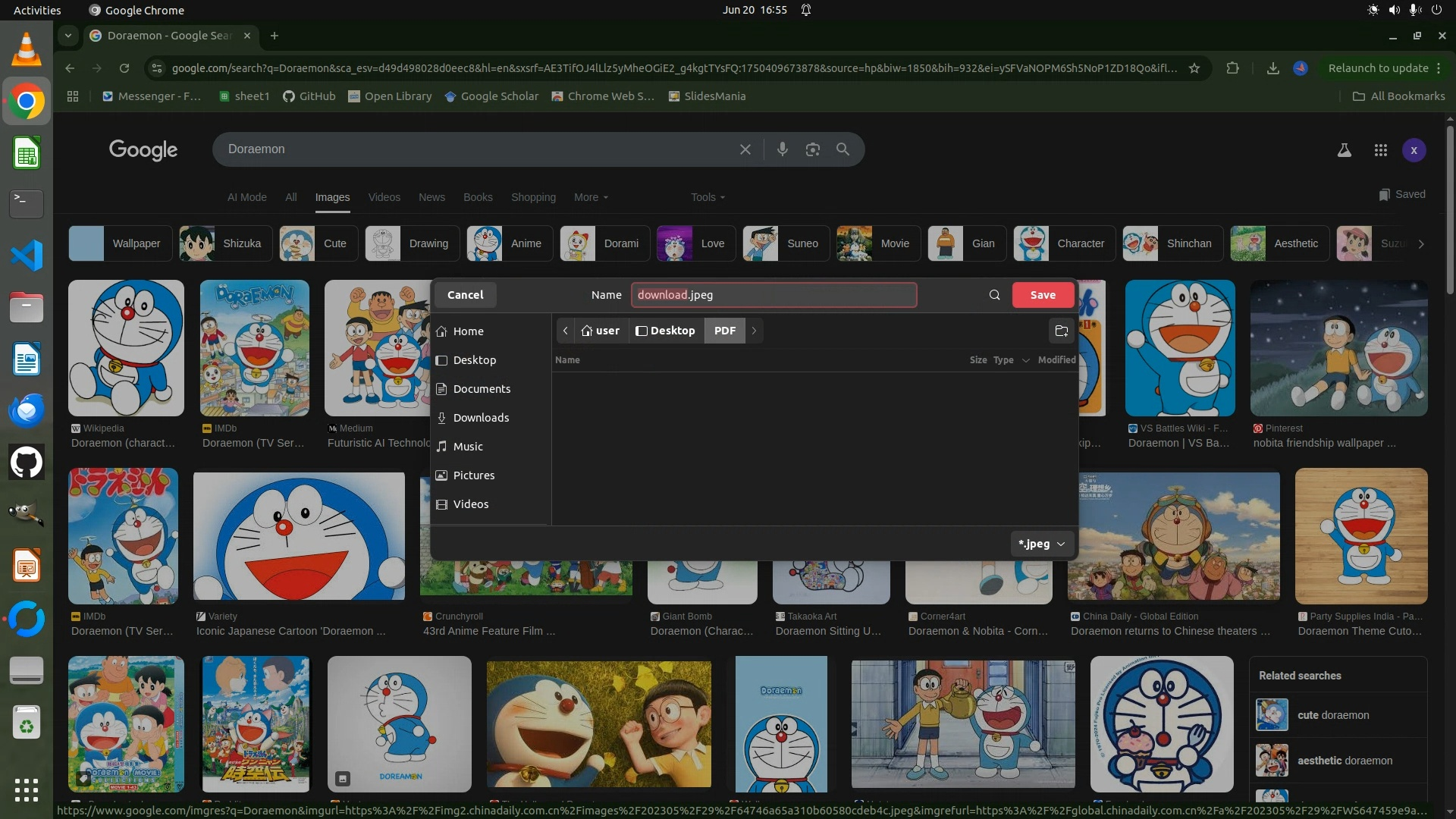
Task: Navigate to Desktop in path bar
Action: coord(665,331)
